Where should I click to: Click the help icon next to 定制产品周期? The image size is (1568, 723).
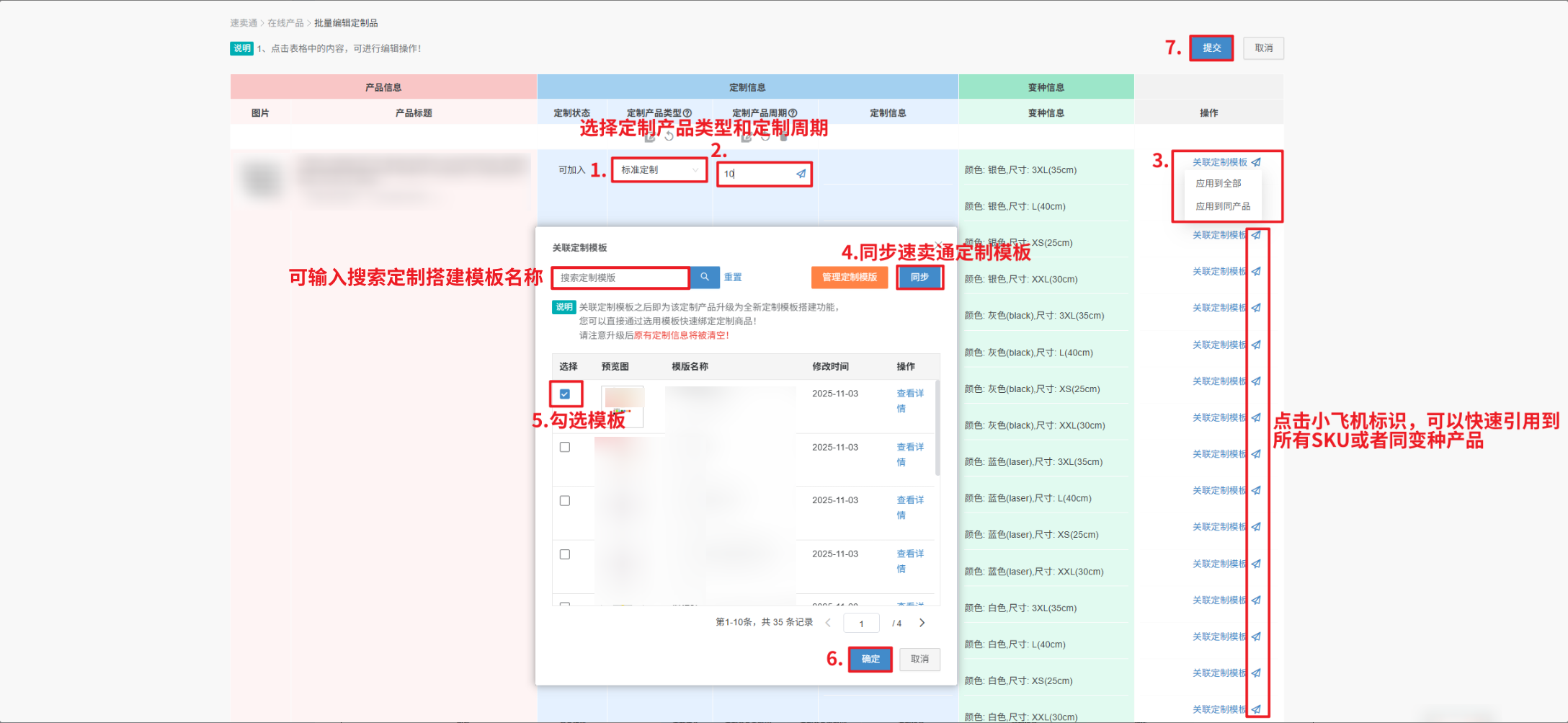(793, 113)
